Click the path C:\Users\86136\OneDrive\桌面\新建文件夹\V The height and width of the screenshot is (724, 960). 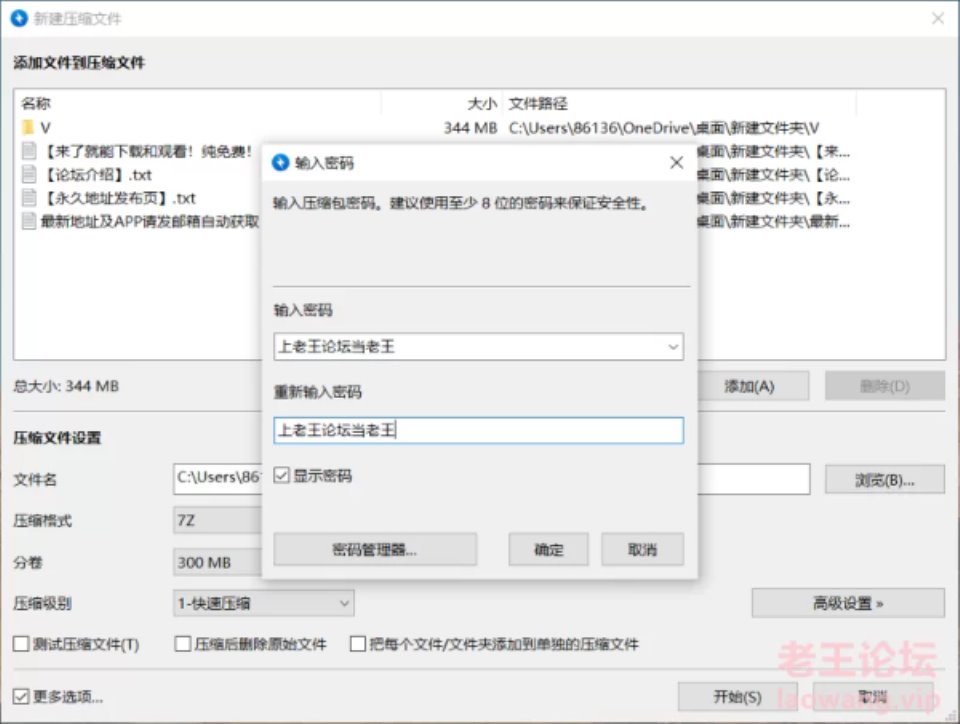coord(664,127)
